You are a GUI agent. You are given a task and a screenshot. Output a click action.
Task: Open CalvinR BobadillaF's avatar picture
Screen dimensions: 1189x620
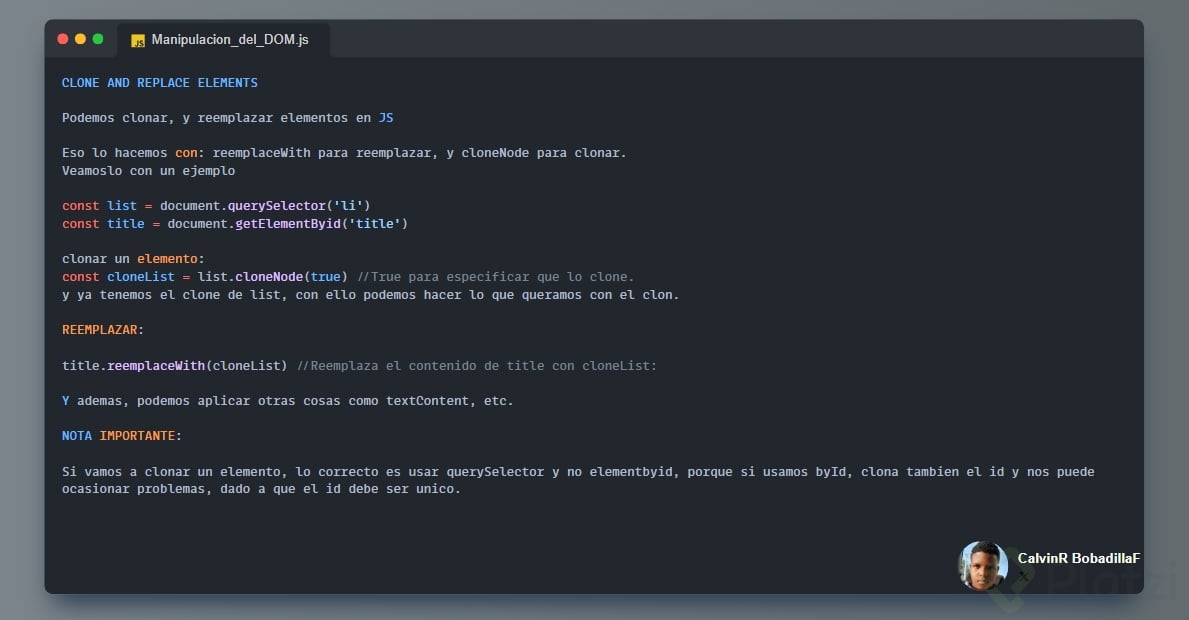983,566
